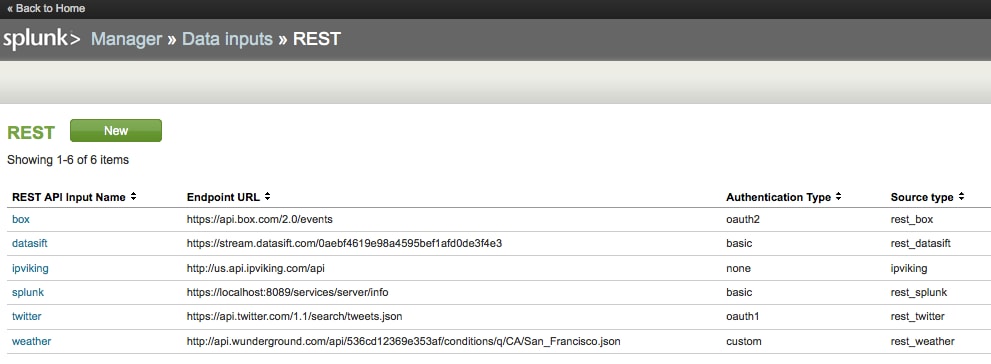Image resolution: width=991 pixels, height=364 pixels.
Task: Open the ipviking REST input
Action: tap(30, 268)
